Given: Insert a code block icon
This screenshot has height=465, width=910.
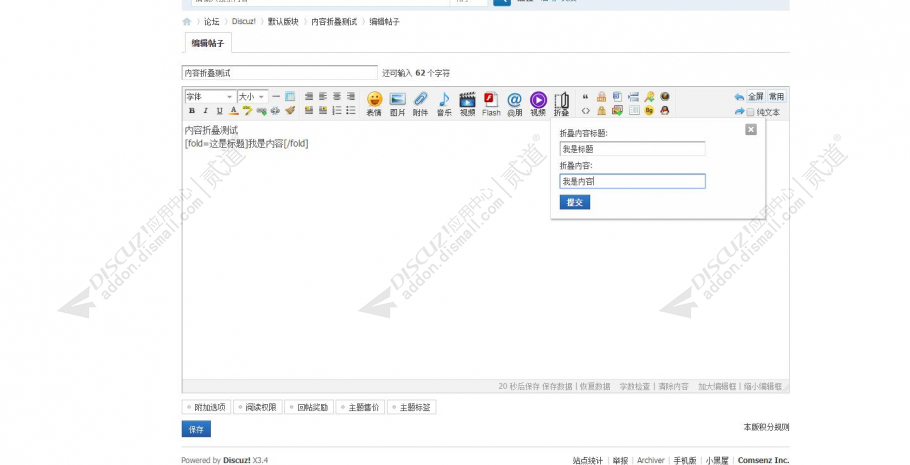Looking at the screenshot, I should [x=586, y=110].
